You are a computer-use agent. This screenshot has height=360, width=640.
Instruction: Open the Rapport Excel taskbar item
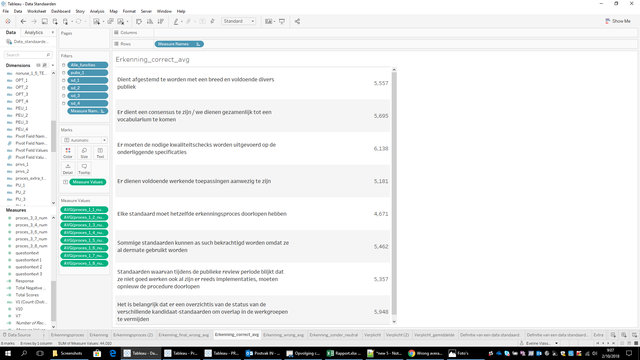click(x=344, y=353)
